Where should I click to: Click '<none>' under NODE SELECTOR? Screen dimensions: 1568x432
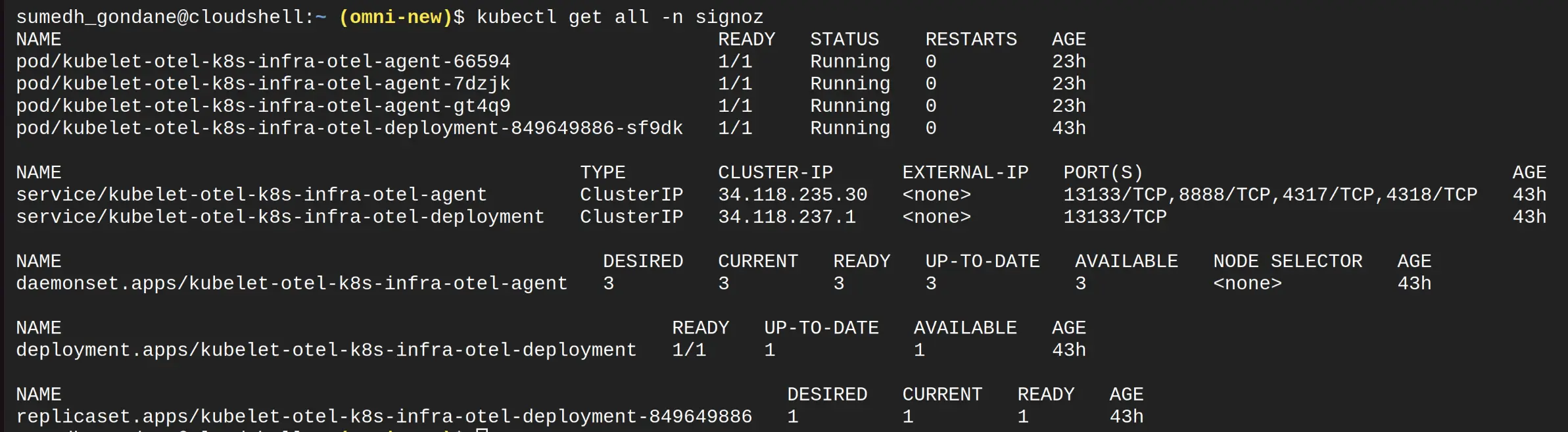pos(1247,283)
